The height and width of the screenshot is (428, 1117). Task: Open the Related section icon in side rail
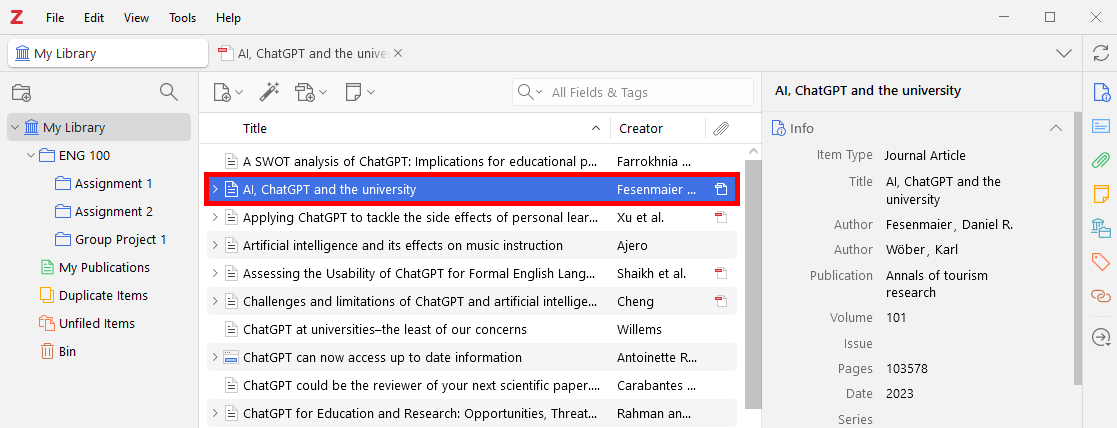point(1101,296)
